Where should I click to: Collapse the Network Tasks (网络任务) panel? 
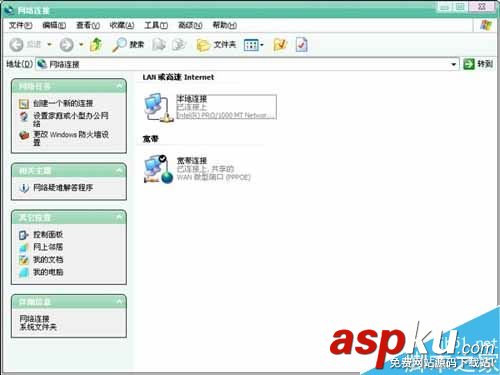119,86
